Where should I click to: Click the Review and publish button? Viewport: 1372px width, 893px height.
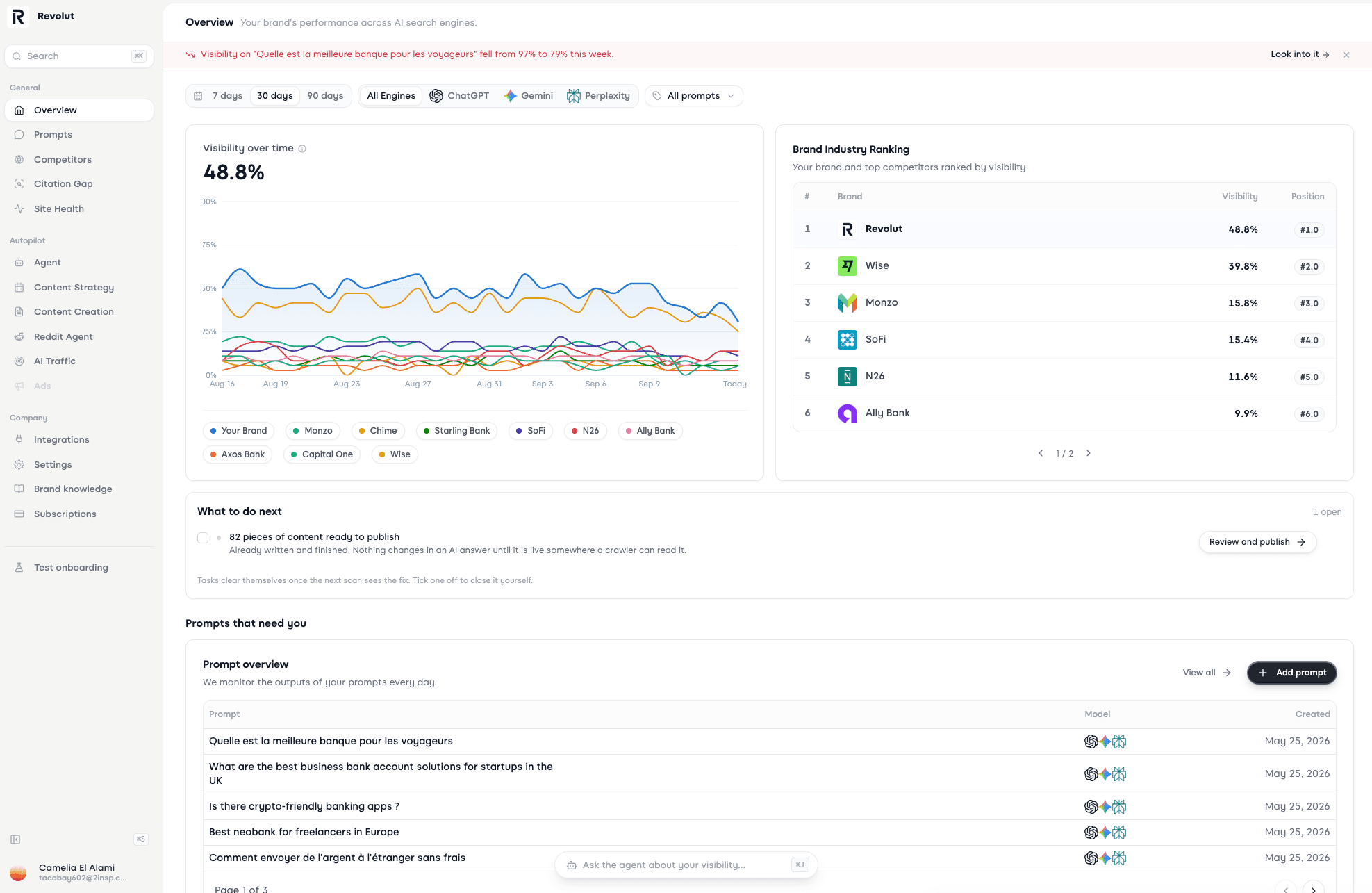click(1257, 542)
